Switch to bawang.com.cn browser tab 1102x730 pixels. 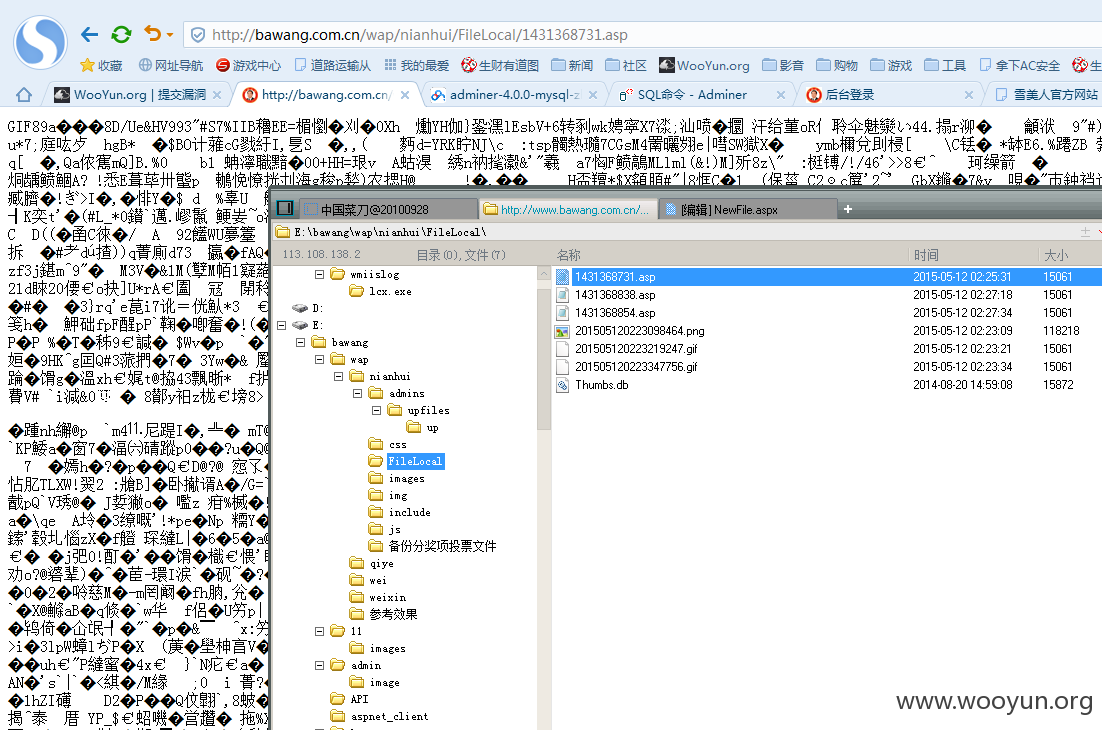click(325, 94)
